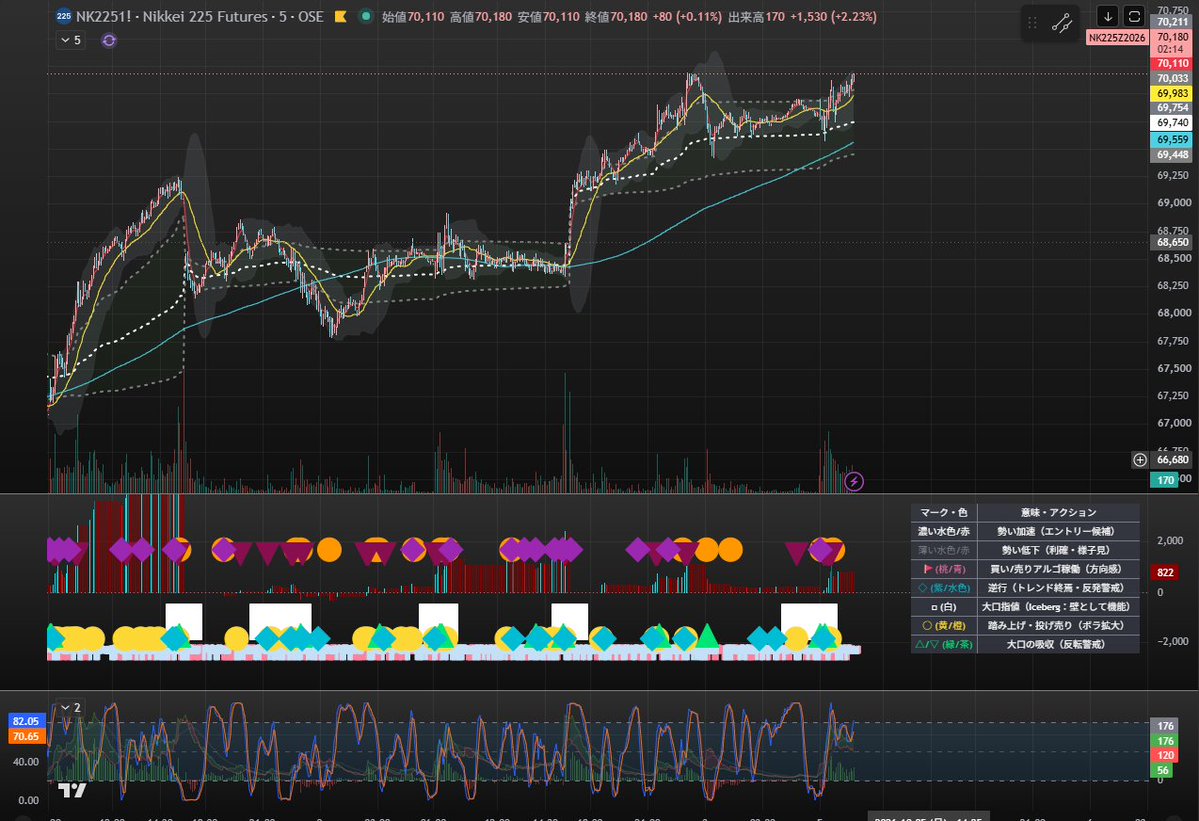Click the gray 70,211 price label
1199x821 pixels.
coord(1171,22)
